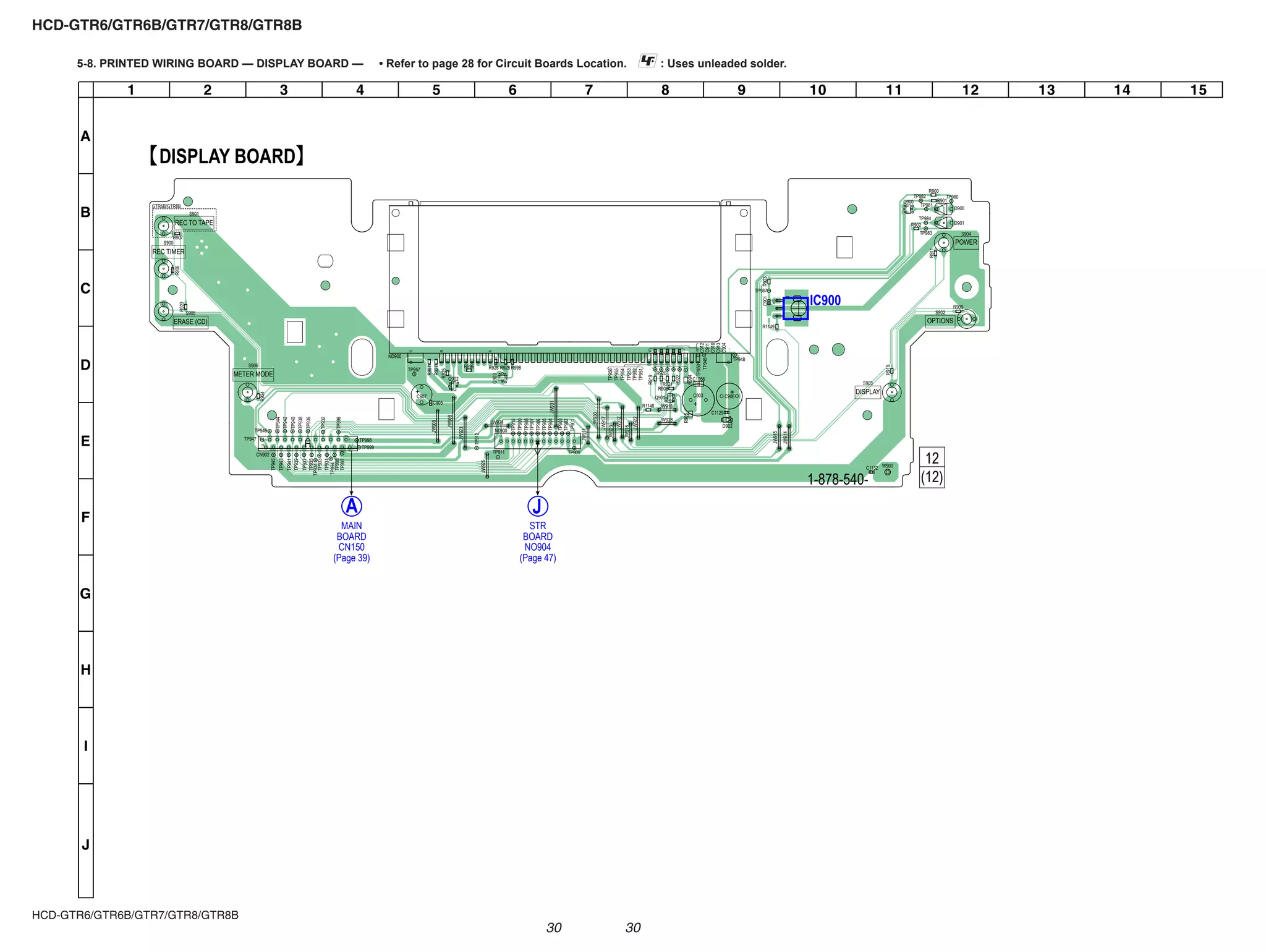The width and height of the screenshot is (1266, 952).
Task: Click the Refer to page 28 note
Action: [503, 63]
